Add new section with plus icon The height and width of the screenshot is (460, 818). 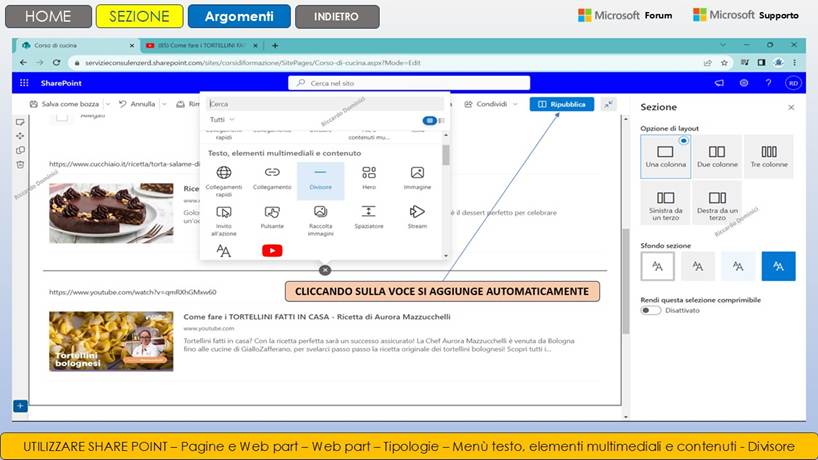coord(20,406)
